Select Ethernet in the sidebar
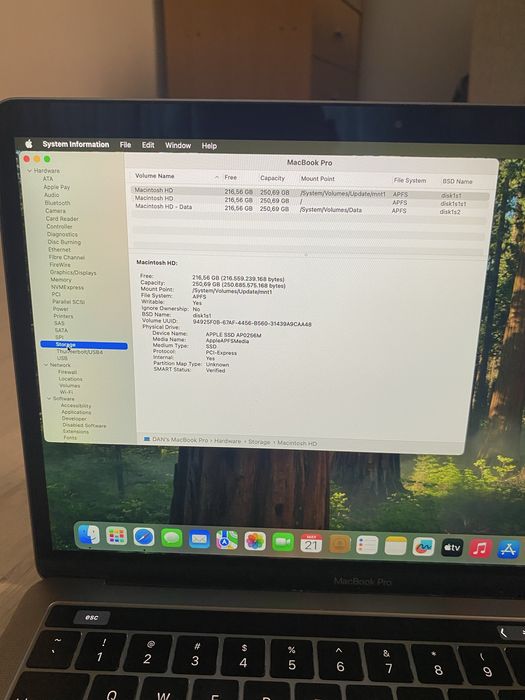The height and width of the screenshot is (700, 525). pyautogui.click(x=59, y=250)
